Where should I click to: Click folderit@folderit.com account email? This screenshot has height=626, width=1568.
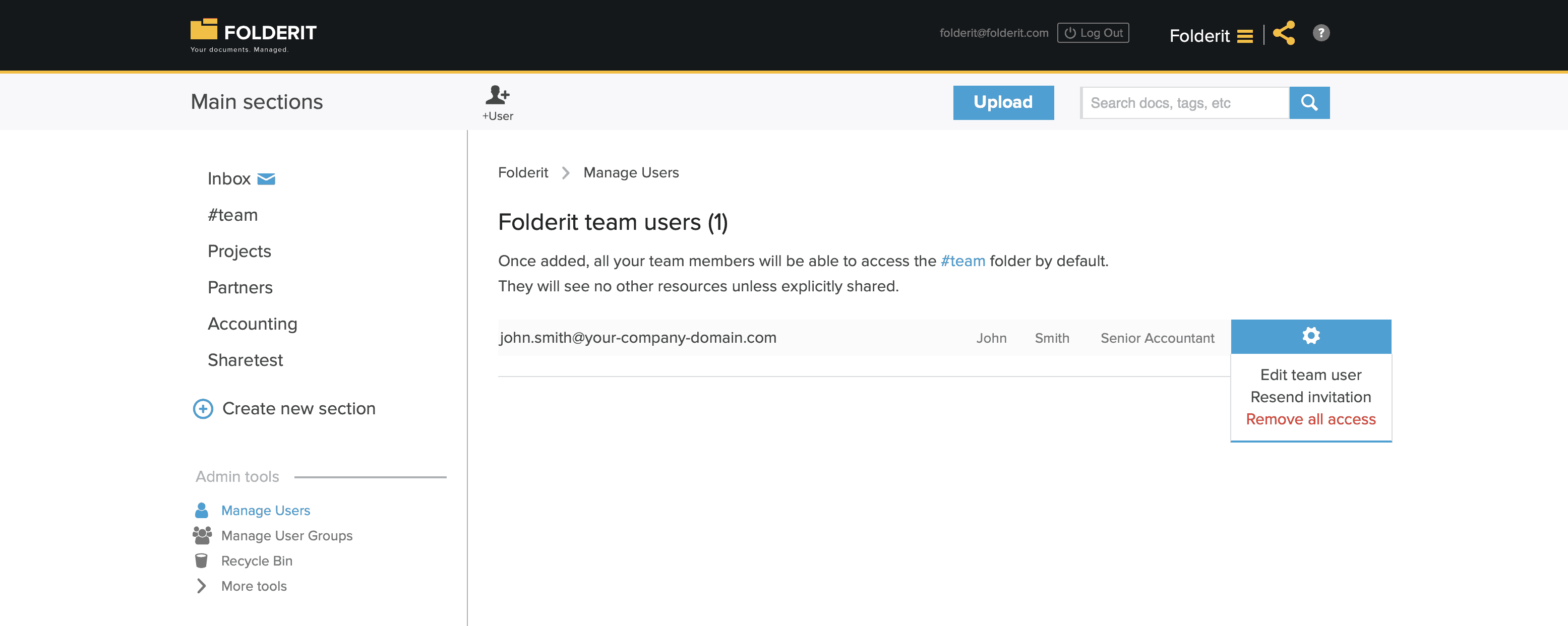click(993, 33)
